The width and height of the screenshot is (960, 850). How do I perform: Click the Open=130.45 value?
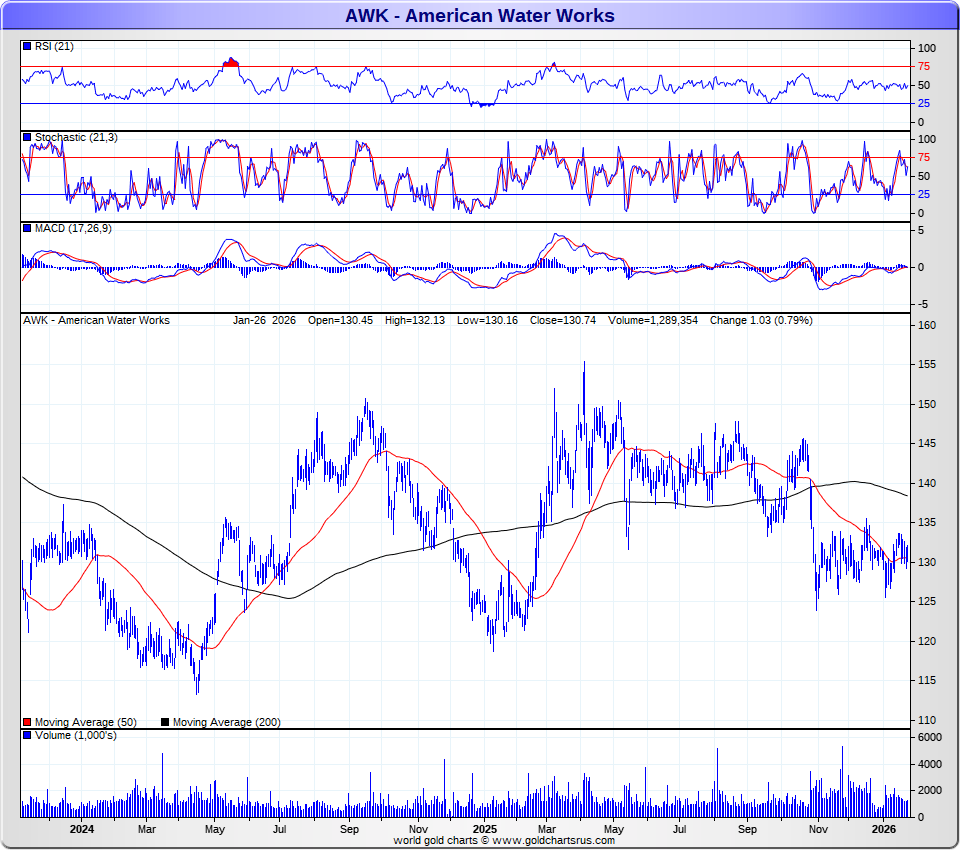pyautogui.click(x=340, y=320)
